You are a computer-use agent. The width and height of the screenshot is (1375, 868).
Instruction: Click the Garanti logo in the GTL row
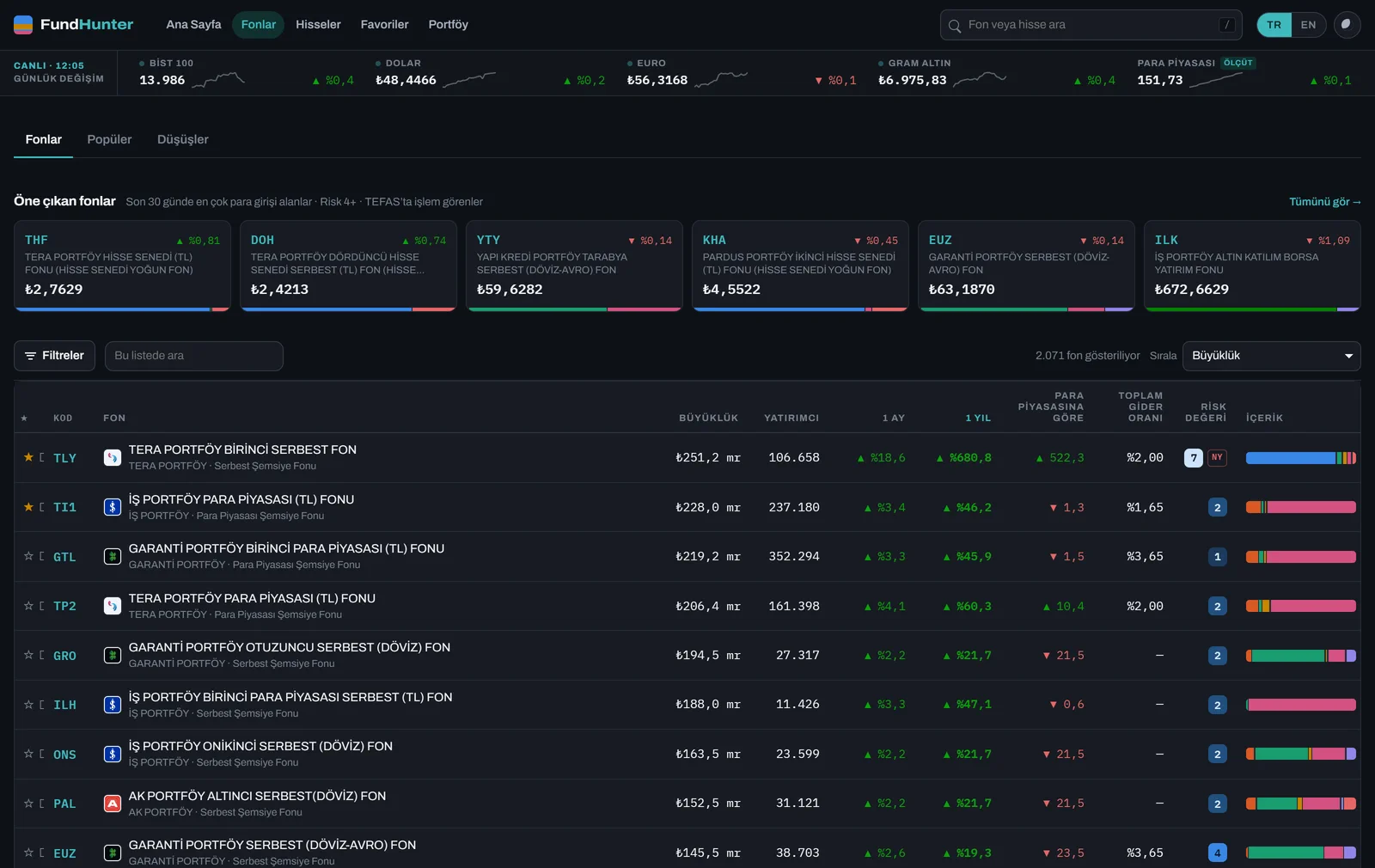(112, 557)
